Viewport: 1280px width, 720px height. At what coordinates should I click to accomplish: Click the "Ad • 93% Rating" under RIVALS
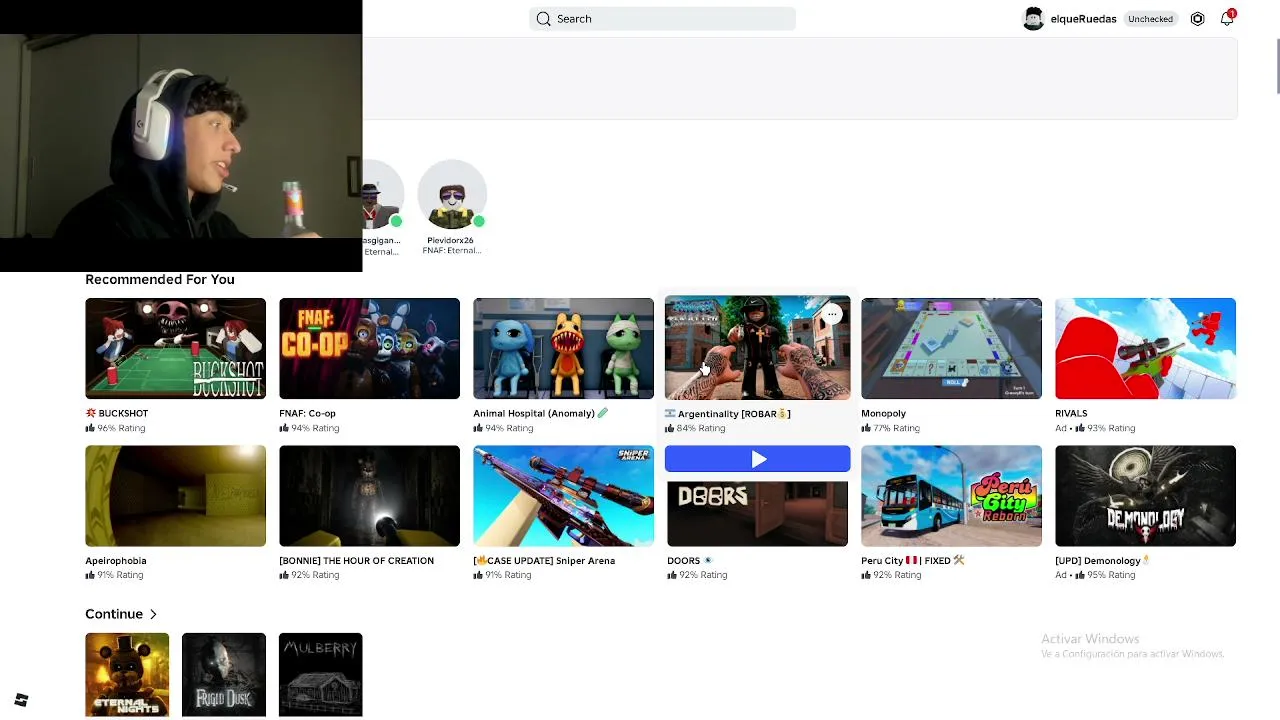[x=1095, y=428]
